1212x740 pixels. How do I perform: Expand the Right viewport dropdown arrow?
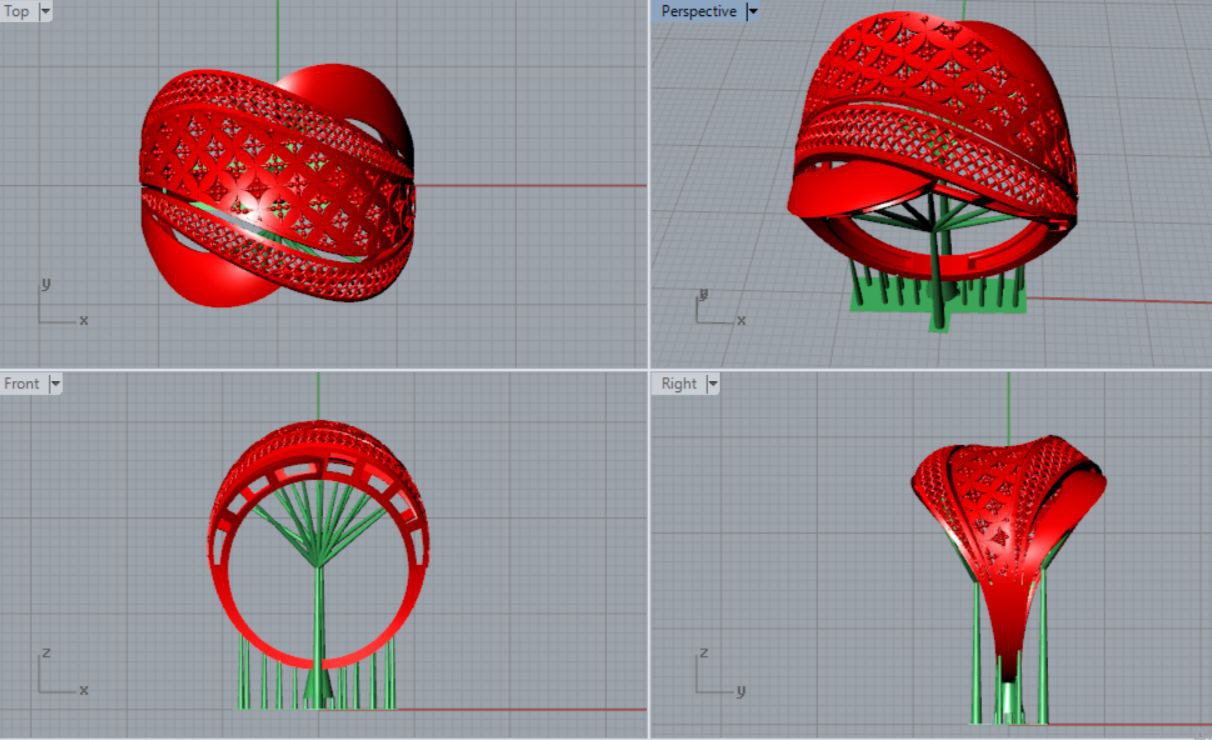click(x=712, y=384)
